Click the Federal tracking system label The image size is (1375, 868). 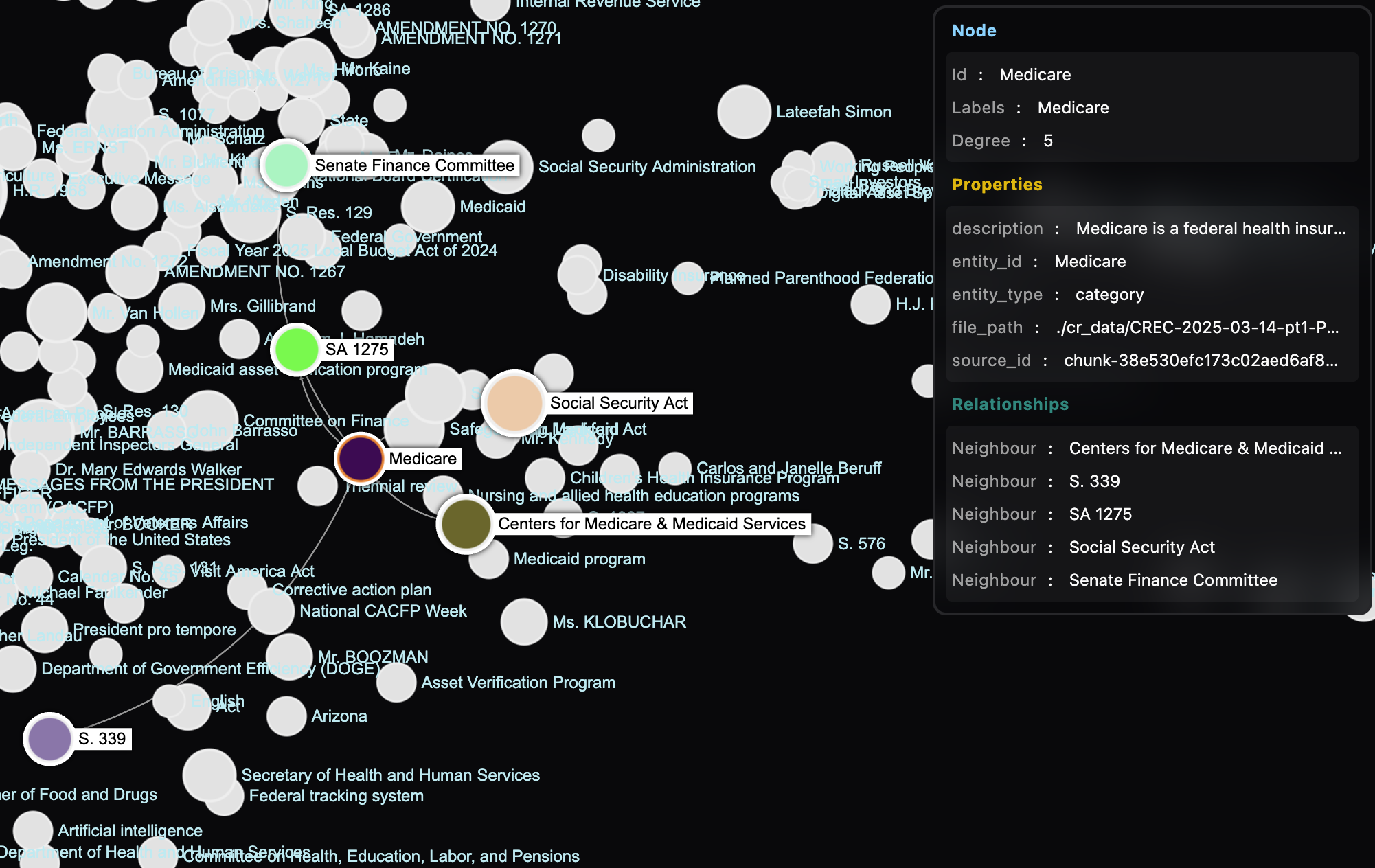click(336, 796)
